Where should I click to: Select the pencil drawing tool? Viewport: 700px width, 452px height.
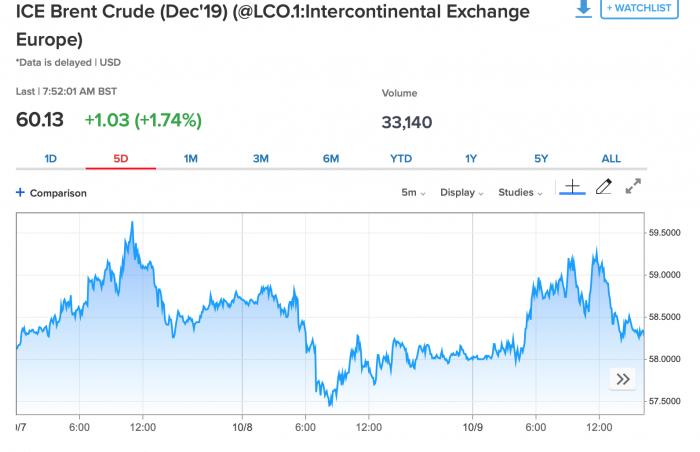[x=603, y=187]
